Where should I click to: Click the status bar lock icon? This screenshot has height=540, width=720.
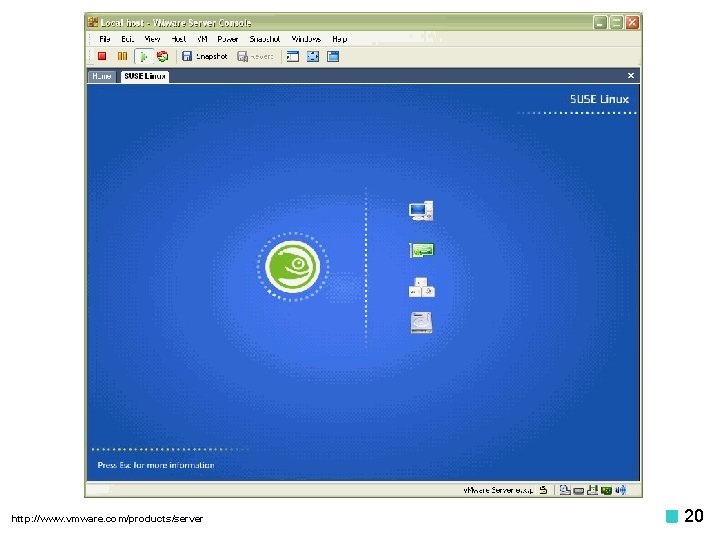coord(543,490)
